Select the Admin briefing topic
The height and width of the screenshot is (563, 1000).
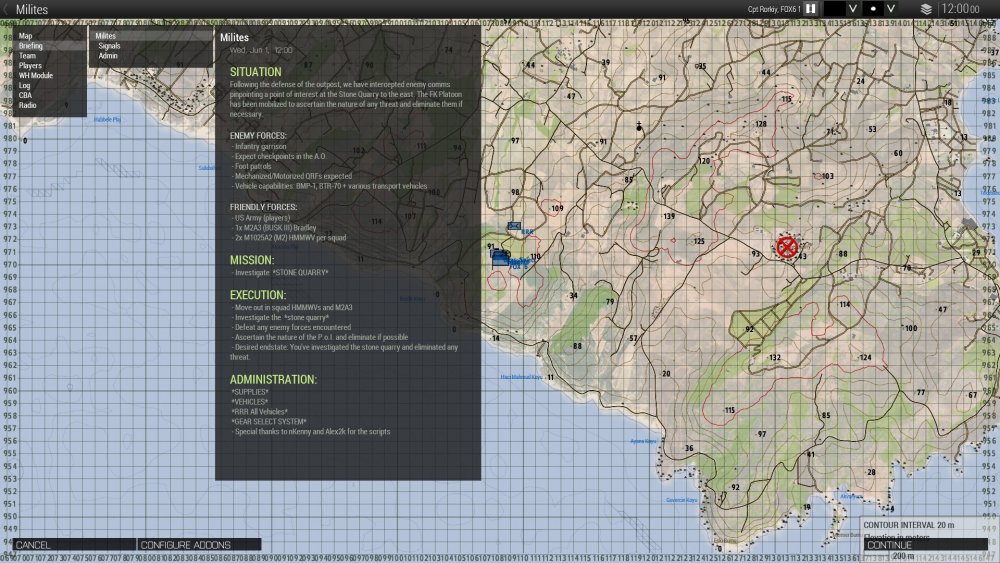(x=108, y=56)
